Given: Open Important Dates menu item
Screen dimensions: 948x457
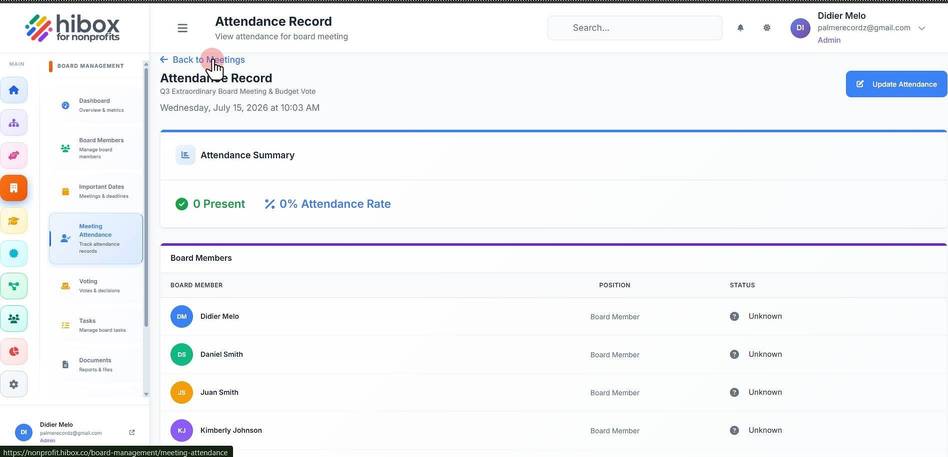Looking at the screenshot, I should pyautogui.click(x=96, y=191).
